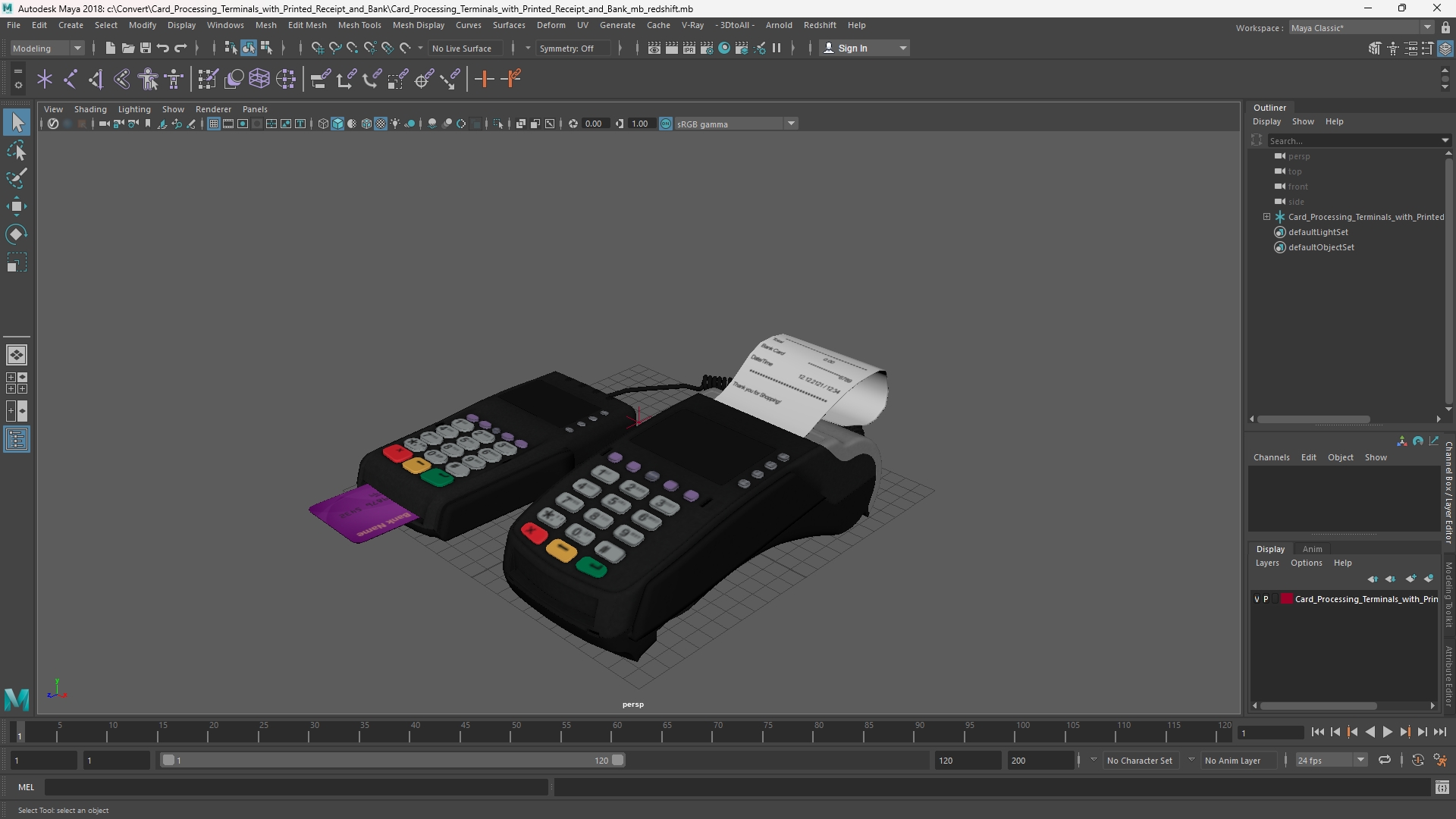Open the Outliner layout icon in sidebar
This screenshot has height=819, width=1456.
pos(17,440)
